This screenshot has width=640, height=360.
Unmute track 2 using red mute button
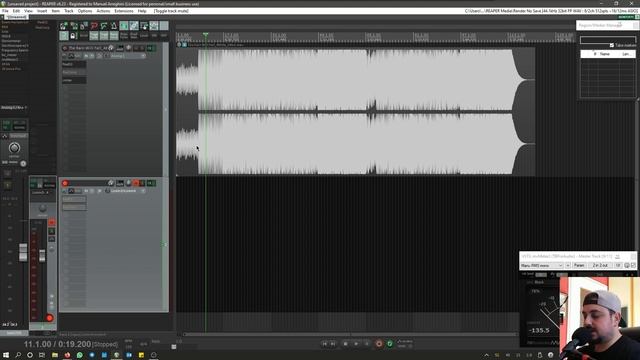tap(136, 183)
